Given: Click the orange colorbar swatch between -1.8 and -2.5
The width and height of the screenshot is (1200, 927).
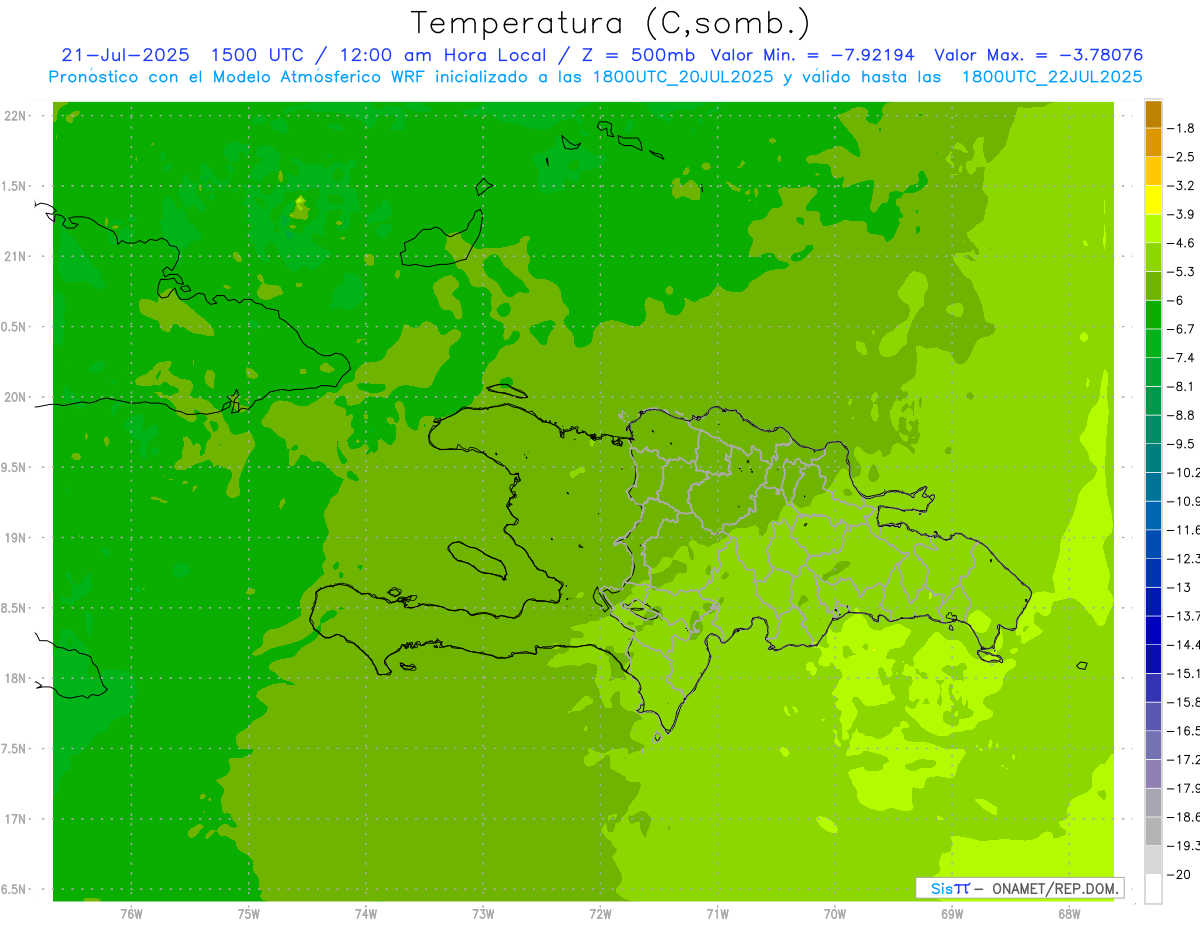Looking at the screenshot, I should (1153, 142).
